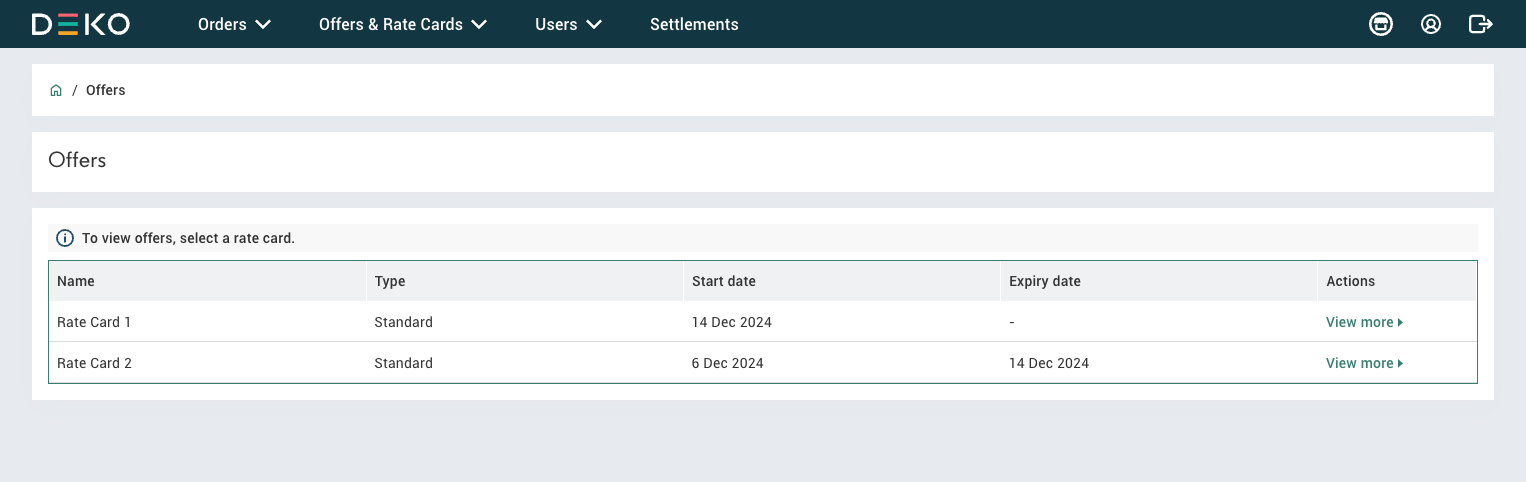Click the info icon beside rate card hint
The image size is (1526, 482).
pyautogui.click(x=65, y=238)
